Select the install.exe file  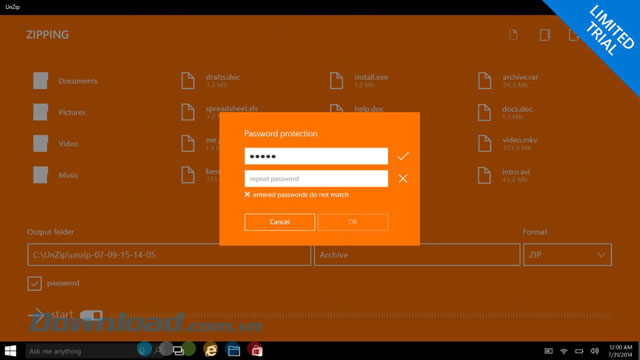[x=359, y=81]
